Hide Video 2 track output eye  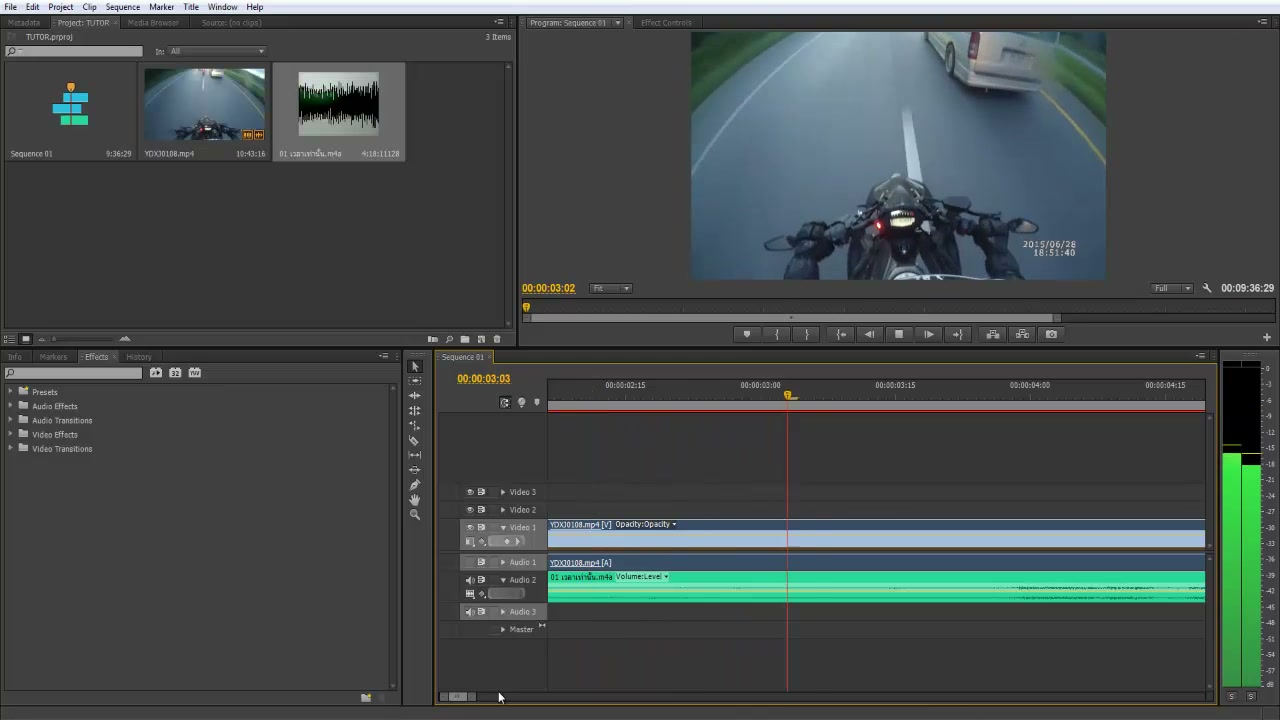(x=470, y=510)
